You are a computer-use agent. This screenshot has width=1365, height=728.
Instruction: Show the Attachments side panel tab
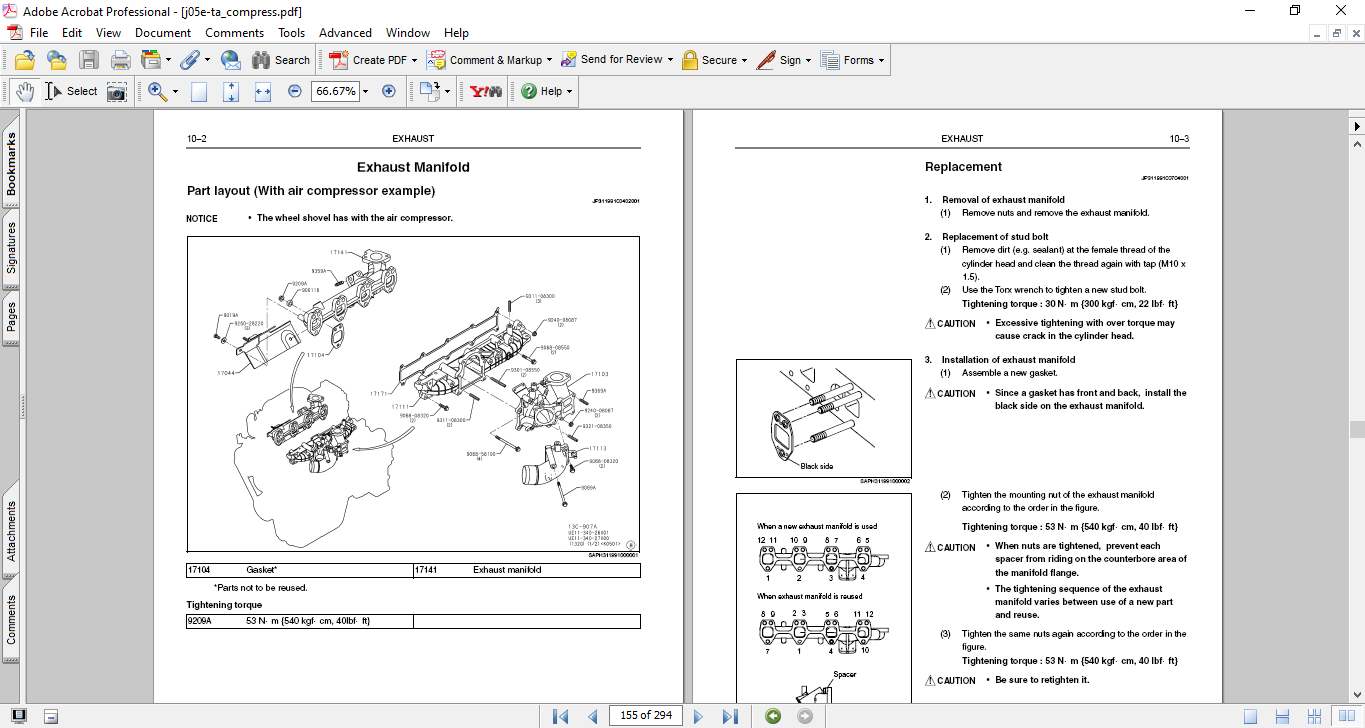tap(12, 531)
